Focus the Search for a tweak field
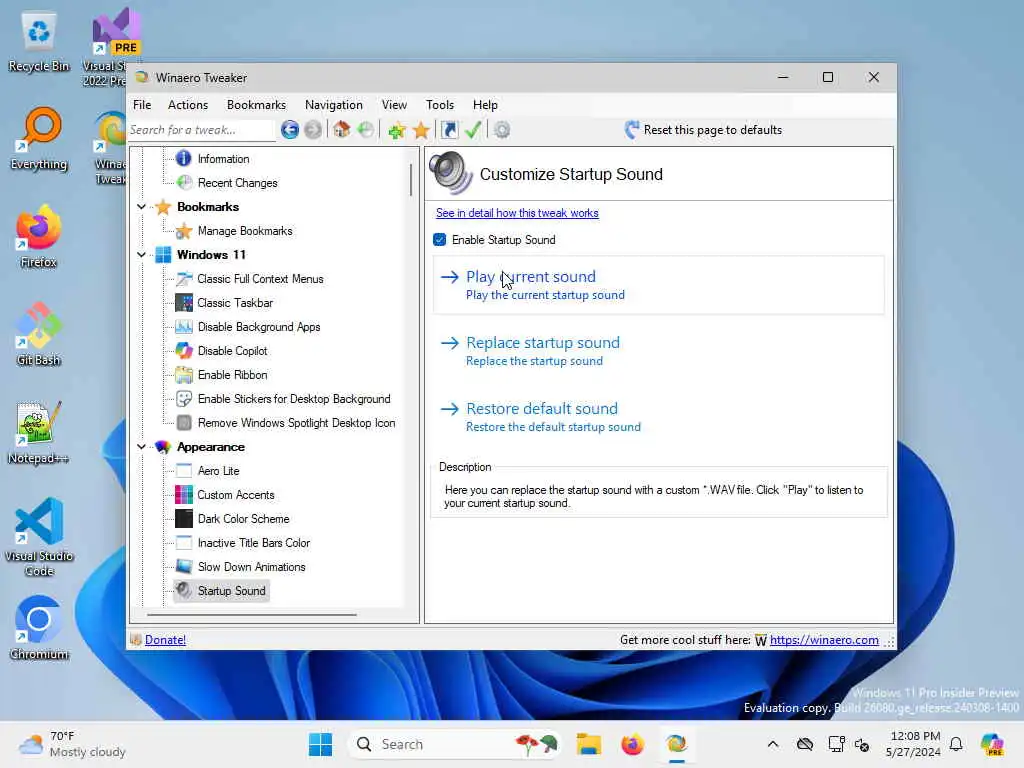This screenshot has width=1024, height=768. (201, 130)
